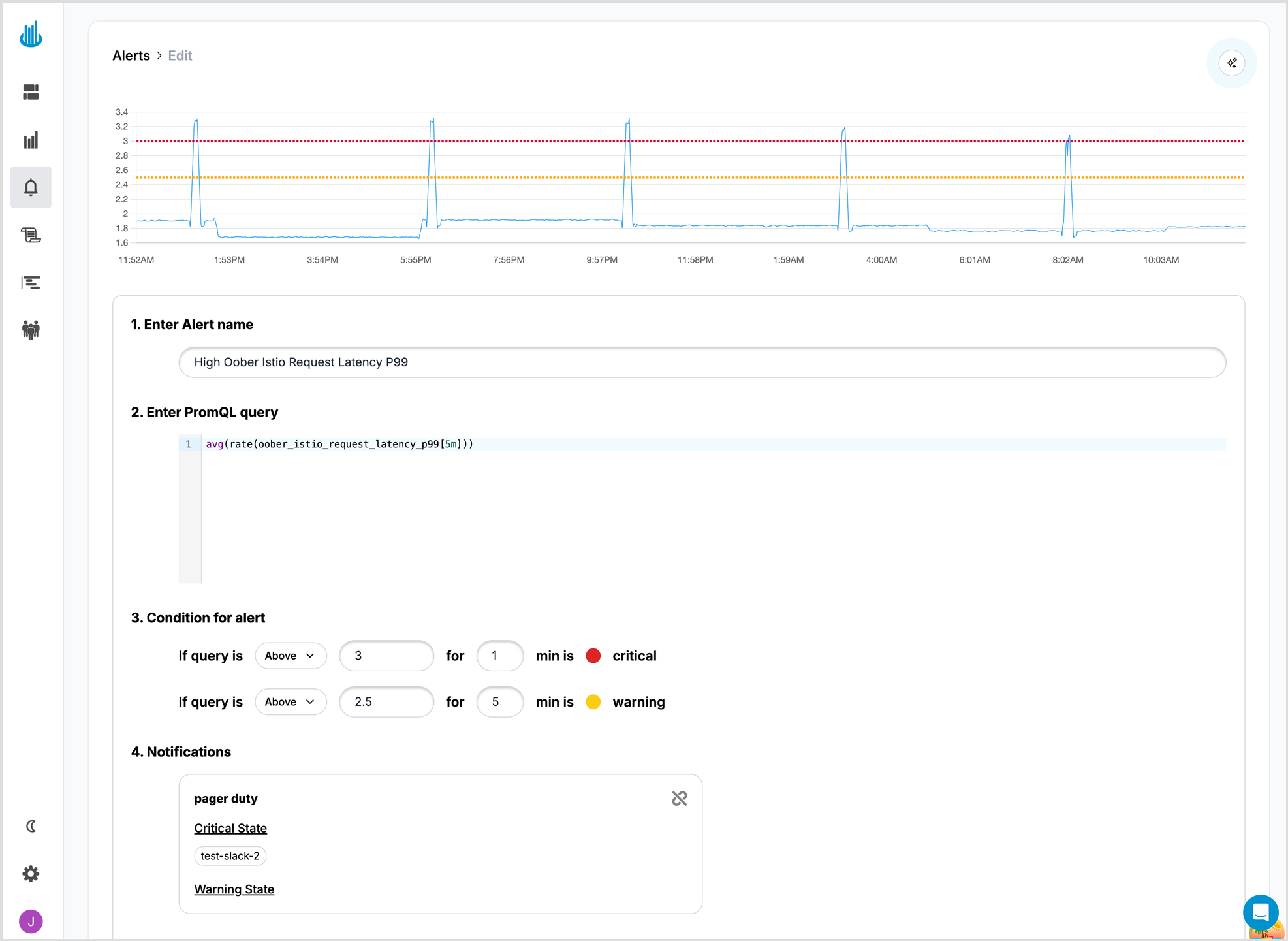Go back to Alerts breadcrumb
Screen dimensions: 1288x941
(131, 56)
